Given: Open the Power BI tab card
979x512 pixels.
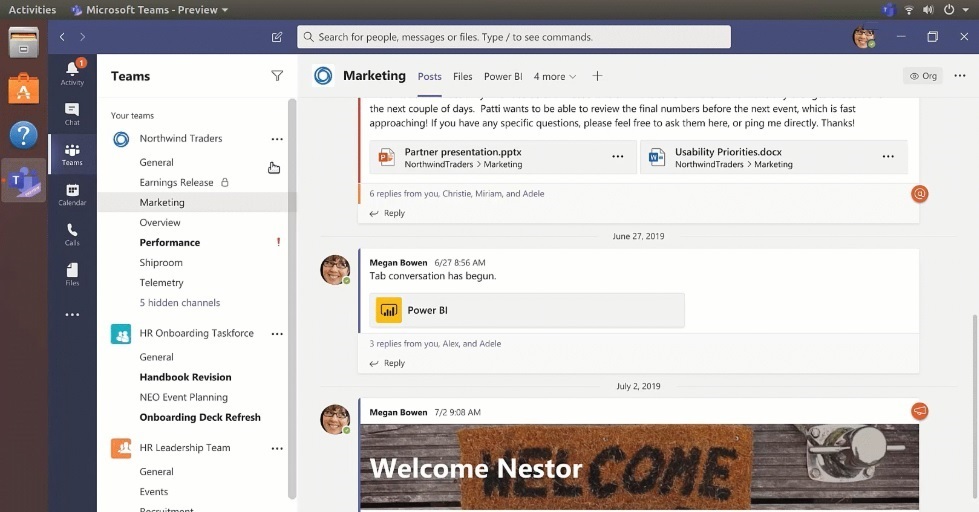Looking at the screenshot, I should (527, 310).
